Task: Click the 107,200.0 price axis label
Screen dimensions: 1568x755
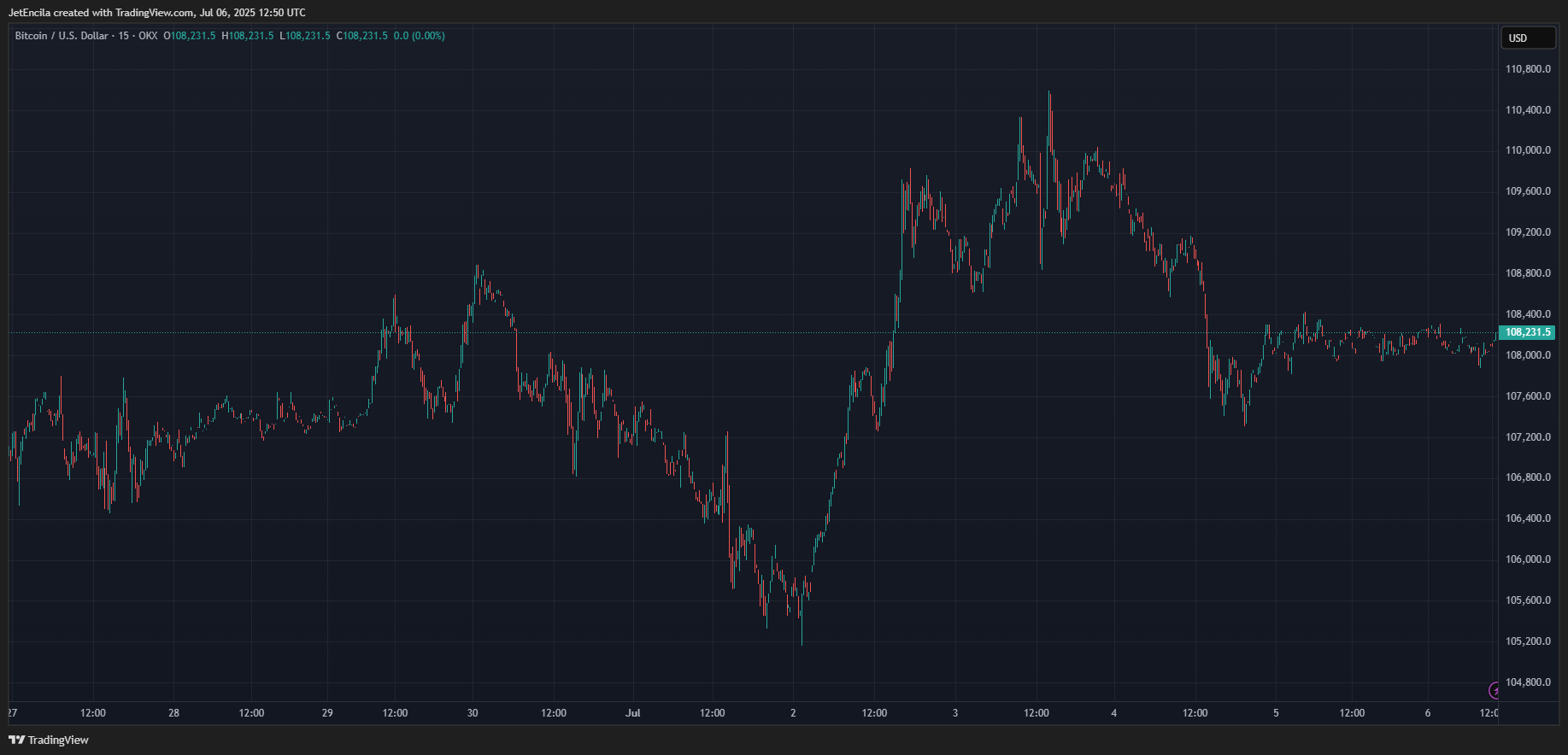Action: pyautogui.click(x=1528, y=437)
